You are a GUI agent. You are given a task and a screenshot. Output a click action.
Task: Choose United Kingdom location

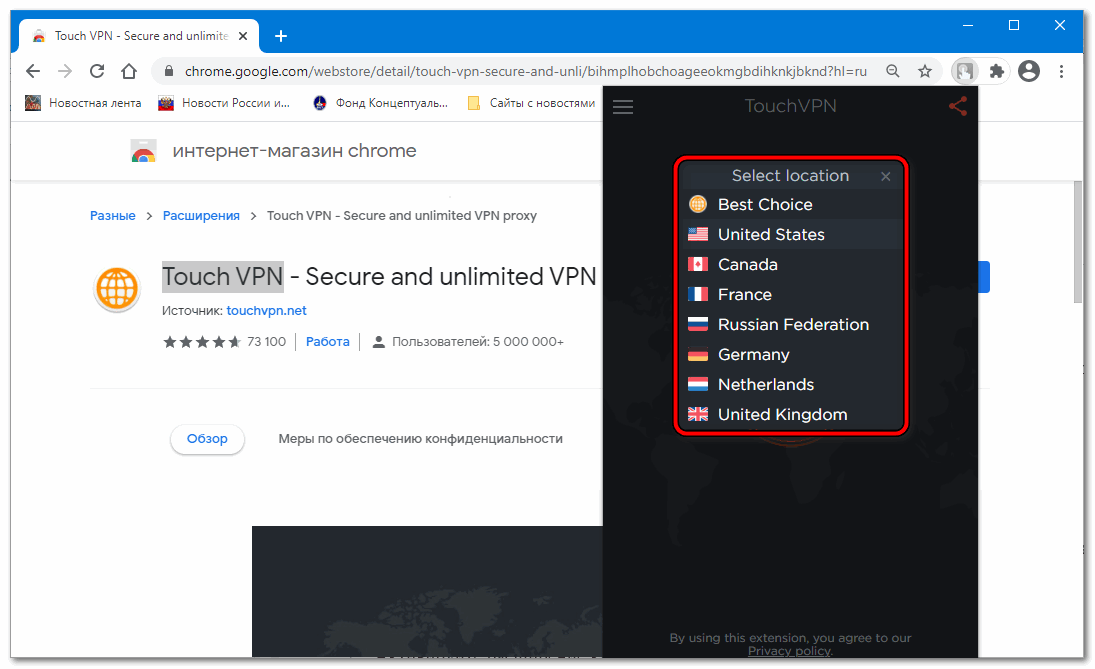click(x=782, y=415)
